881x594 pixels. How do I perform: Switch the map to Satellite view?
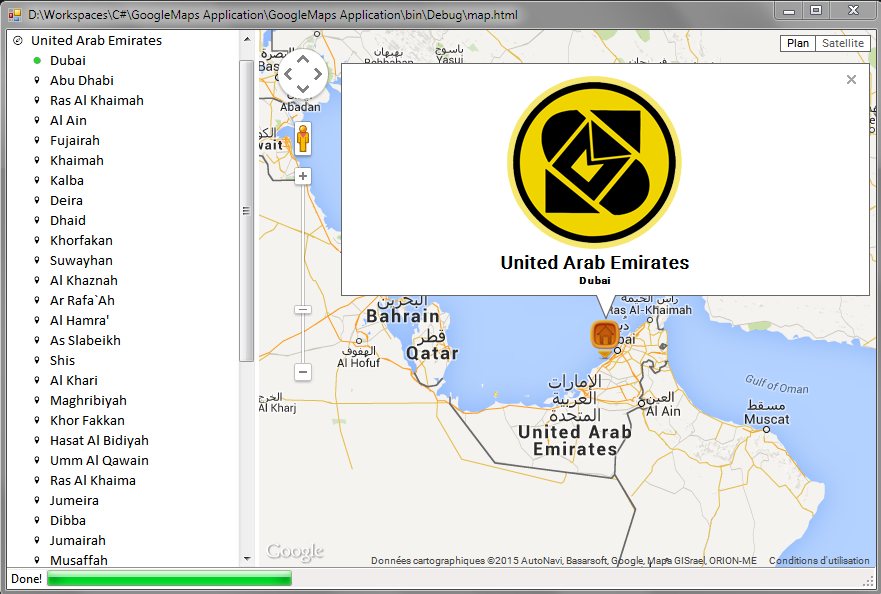tap(843, 43)
